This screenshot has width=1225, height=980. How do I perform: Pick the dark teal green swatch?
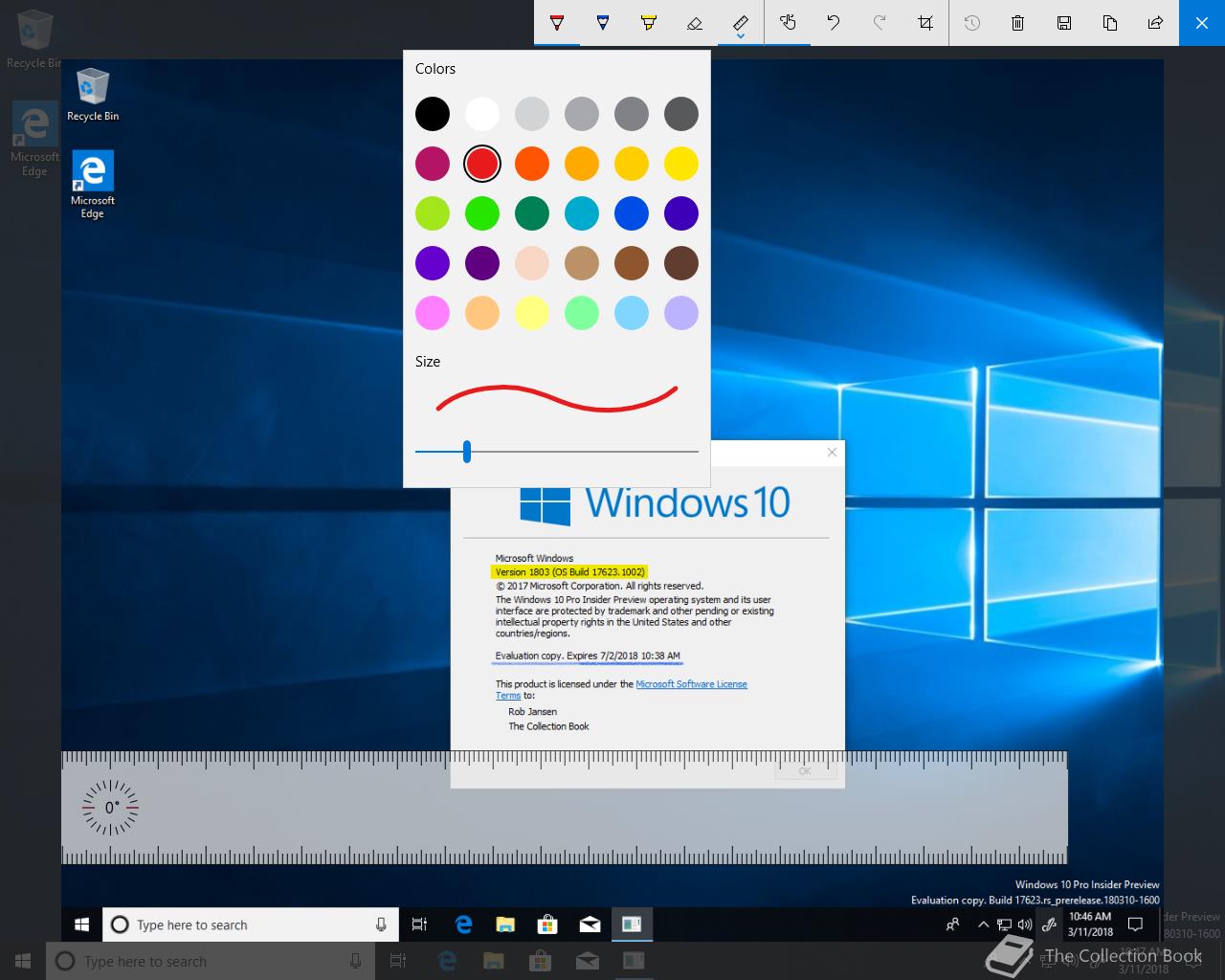tap(532, 213)
